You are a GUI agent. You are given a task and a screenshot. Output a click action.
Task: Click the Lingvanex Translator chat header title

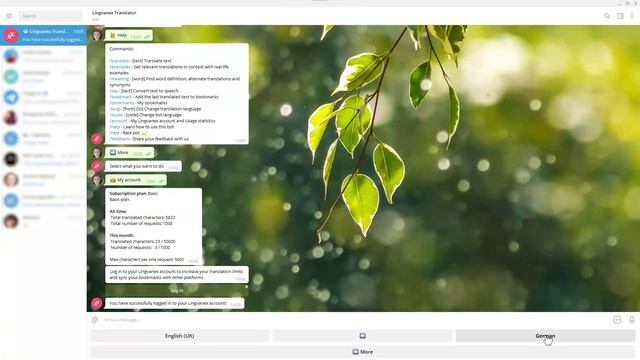[x=114, y=13]
